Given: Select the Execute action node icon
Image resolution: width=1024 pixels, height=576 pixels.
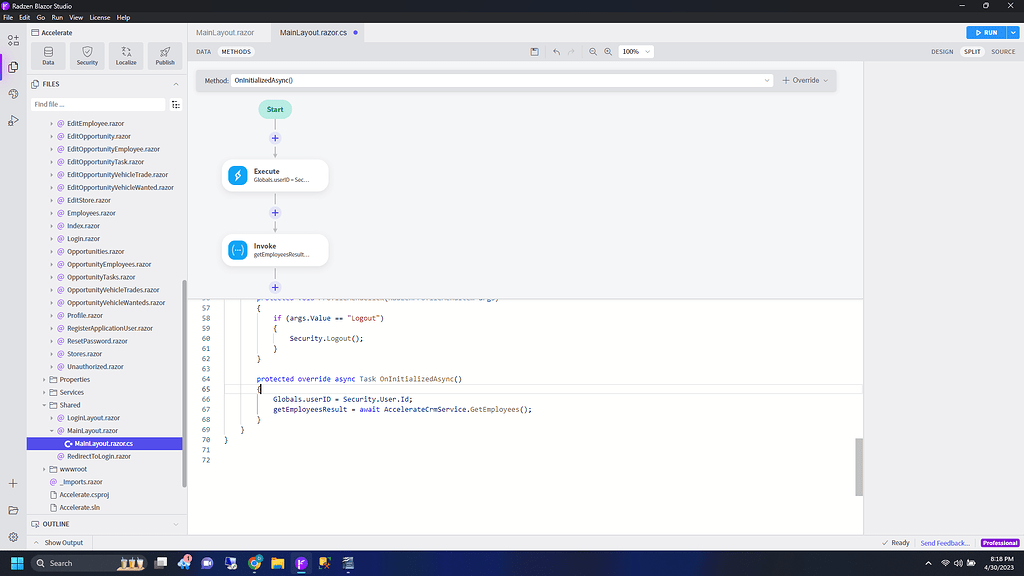Looking at the screenshot, I should click(x=237, y=174).
